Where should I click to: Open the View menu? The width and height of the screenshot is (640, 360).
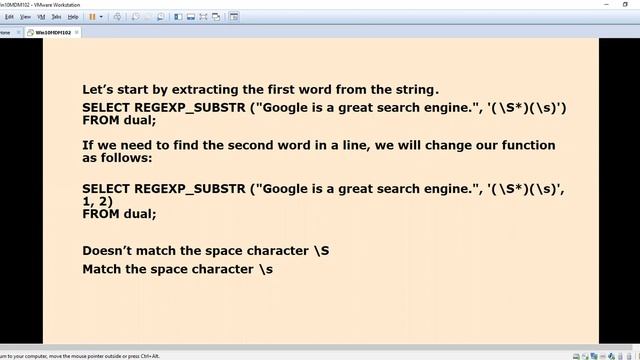[25, 17]
